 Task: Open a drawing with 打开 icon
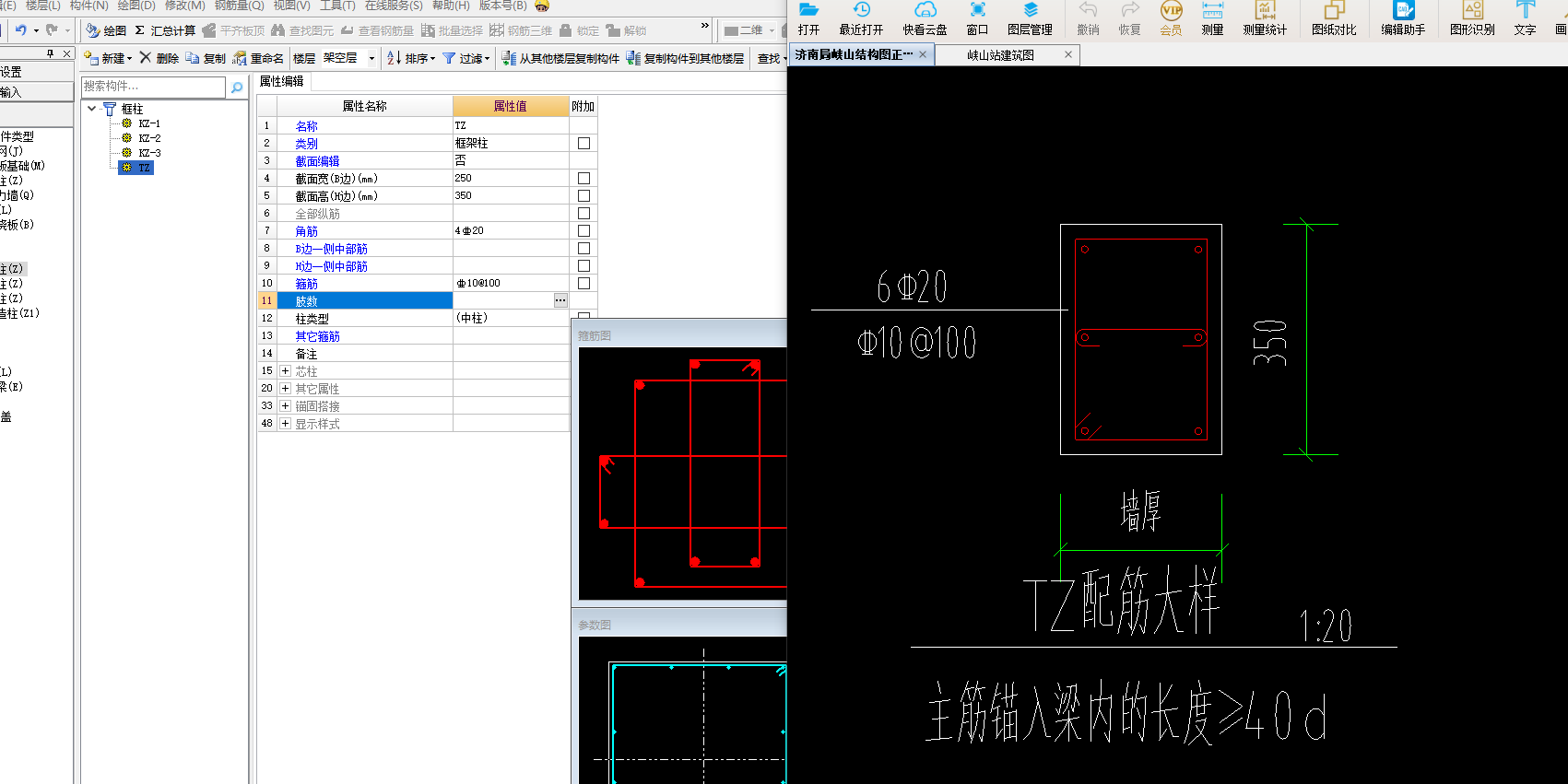808,18
